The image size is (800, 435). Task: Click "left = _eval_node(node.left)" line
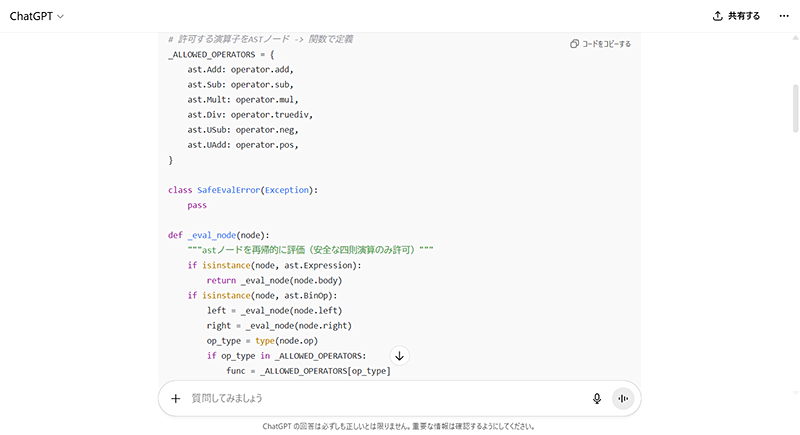pos(274,311)
